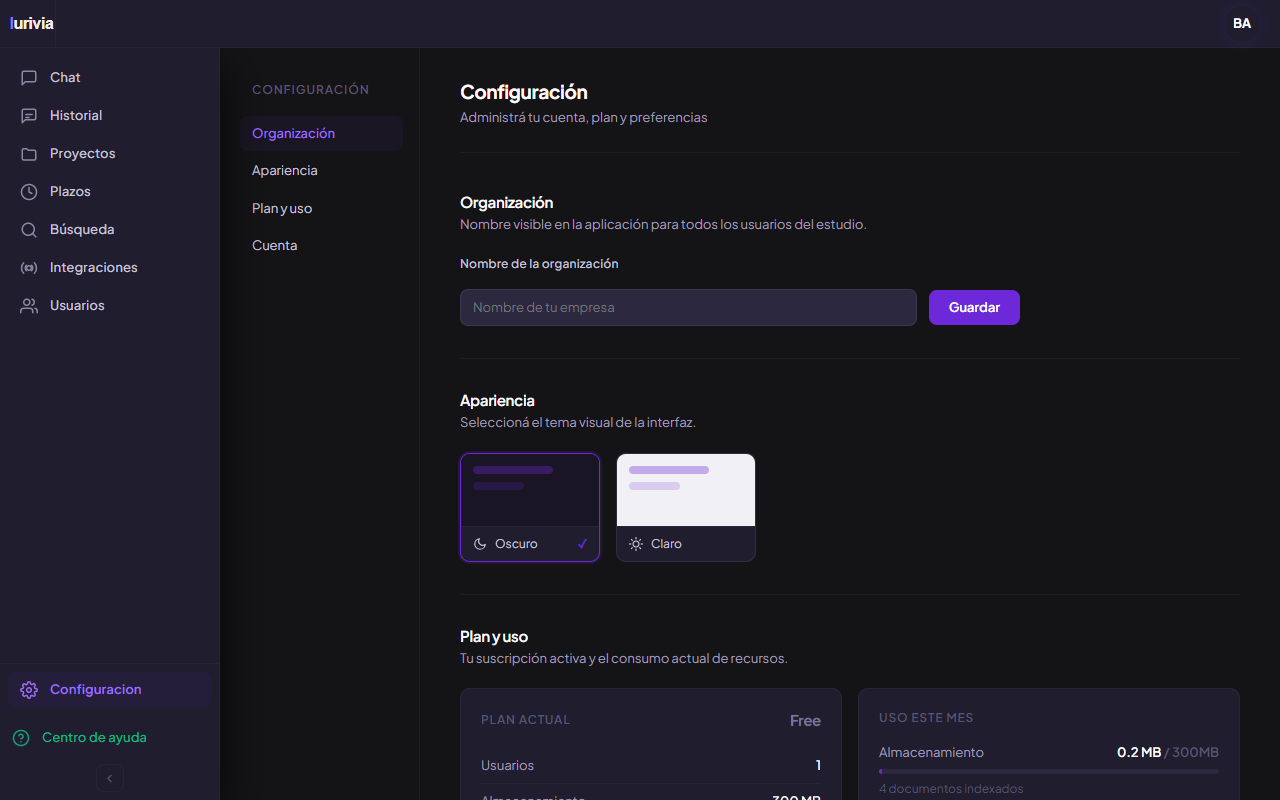Open Usuarios management

110,306
